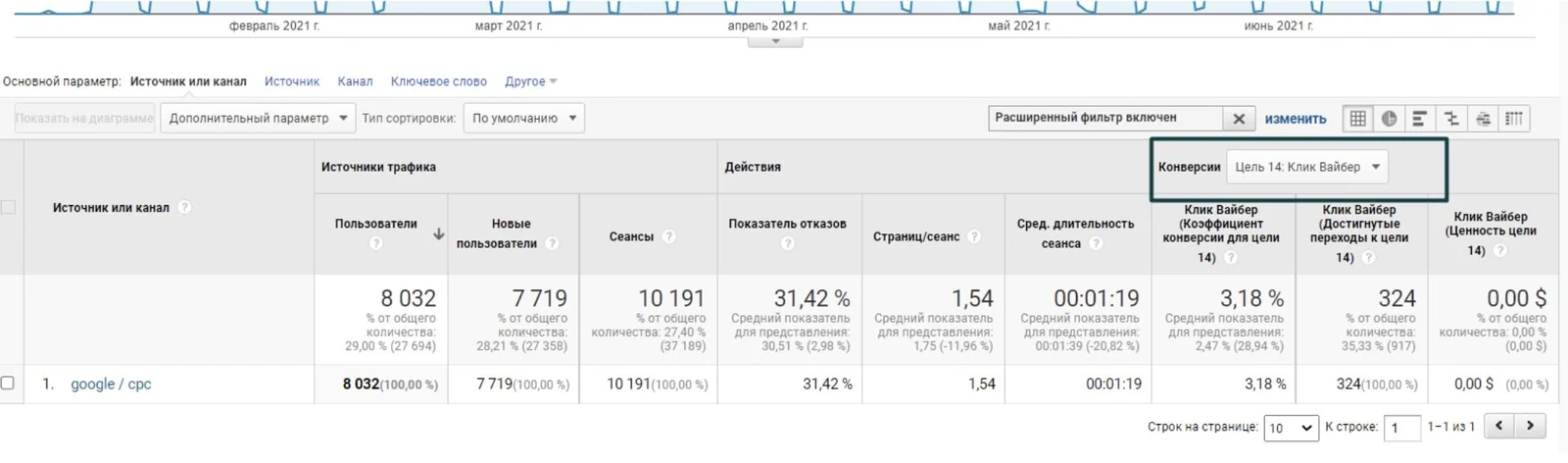Switch to the pie chart percentage view

pos(1389,119)
